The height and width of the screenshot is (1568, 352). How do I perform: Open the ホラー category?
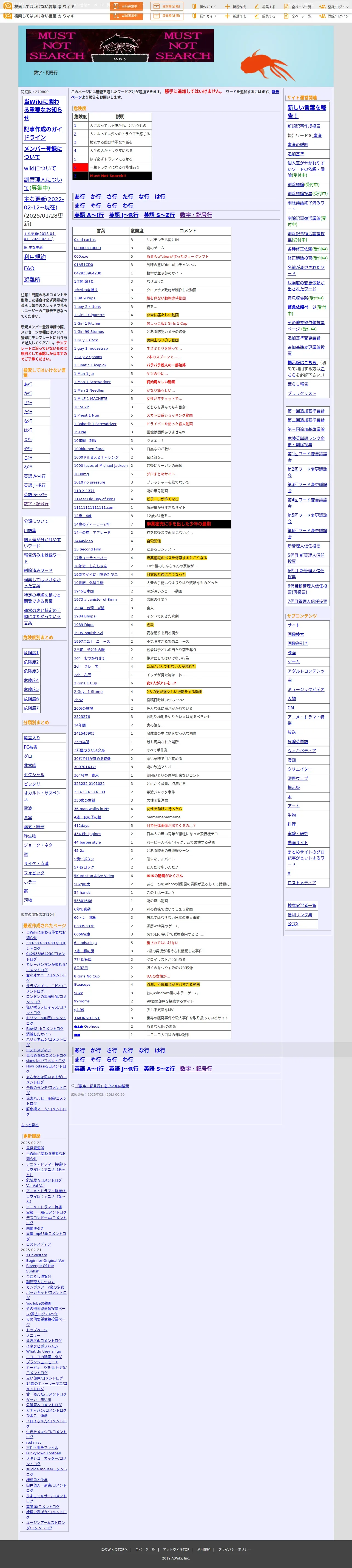pos(30,882)
